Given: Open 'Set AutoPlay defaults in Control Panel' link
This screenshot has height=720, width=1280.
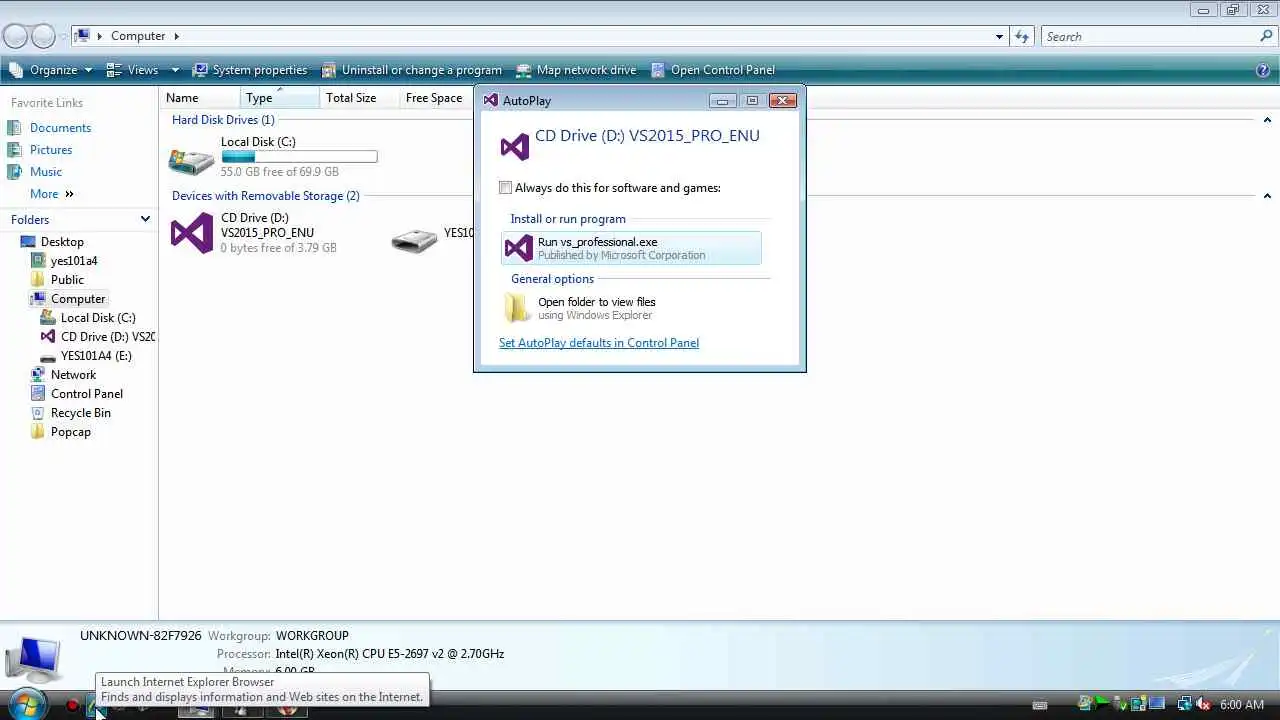Looking at the screenshot, I should click(599, 343).
